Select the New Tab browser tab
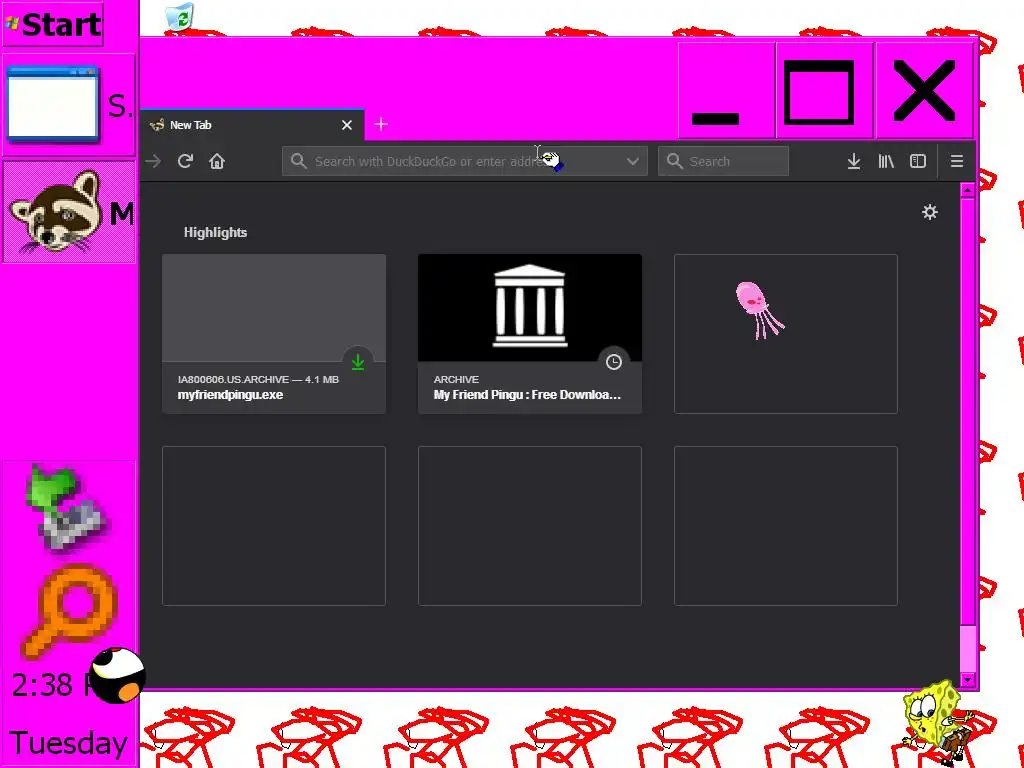The height and width of the screenshot is (768, 1024). (251, 125)
